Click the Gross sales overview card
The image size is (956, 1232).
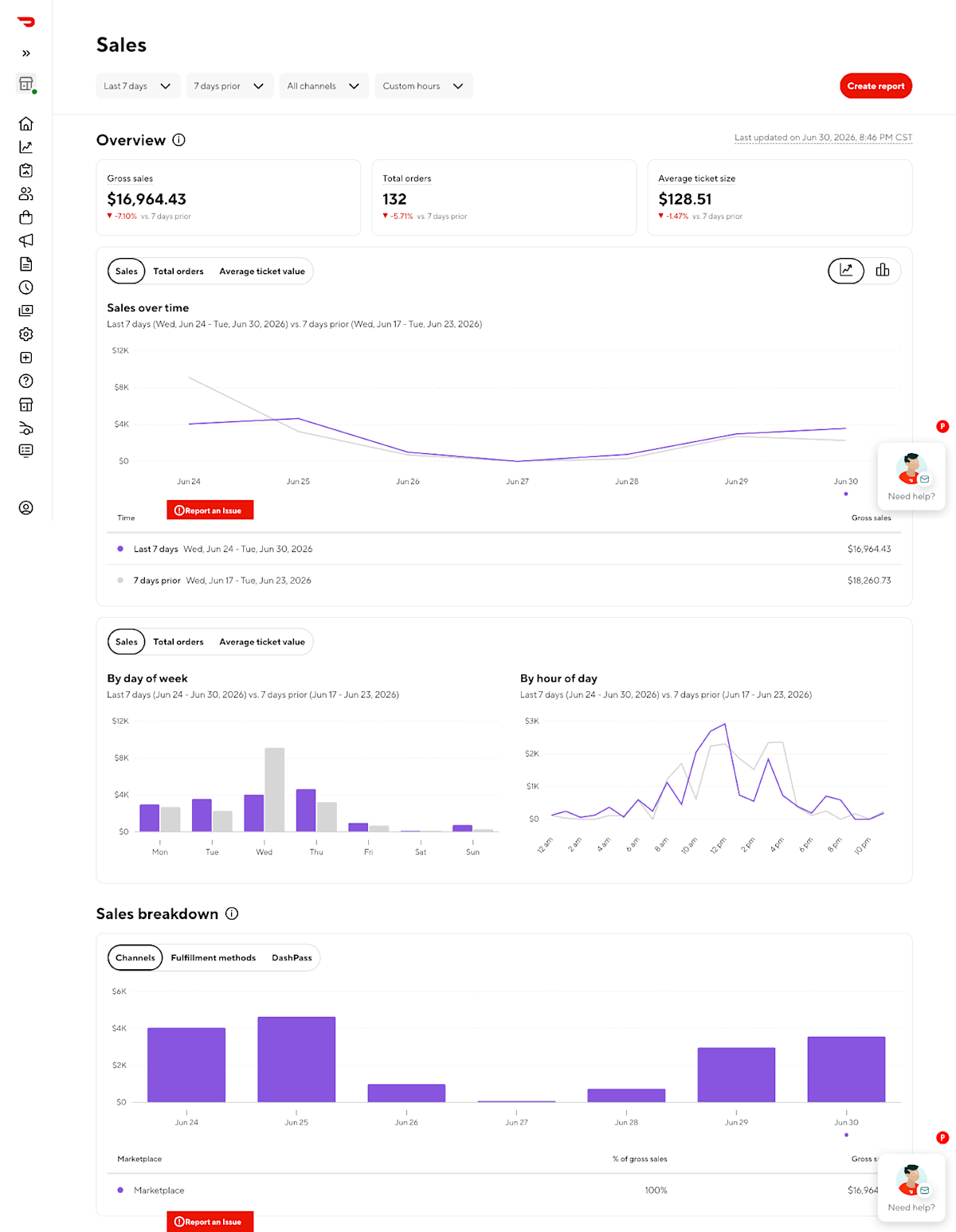(x=229, y=198)
